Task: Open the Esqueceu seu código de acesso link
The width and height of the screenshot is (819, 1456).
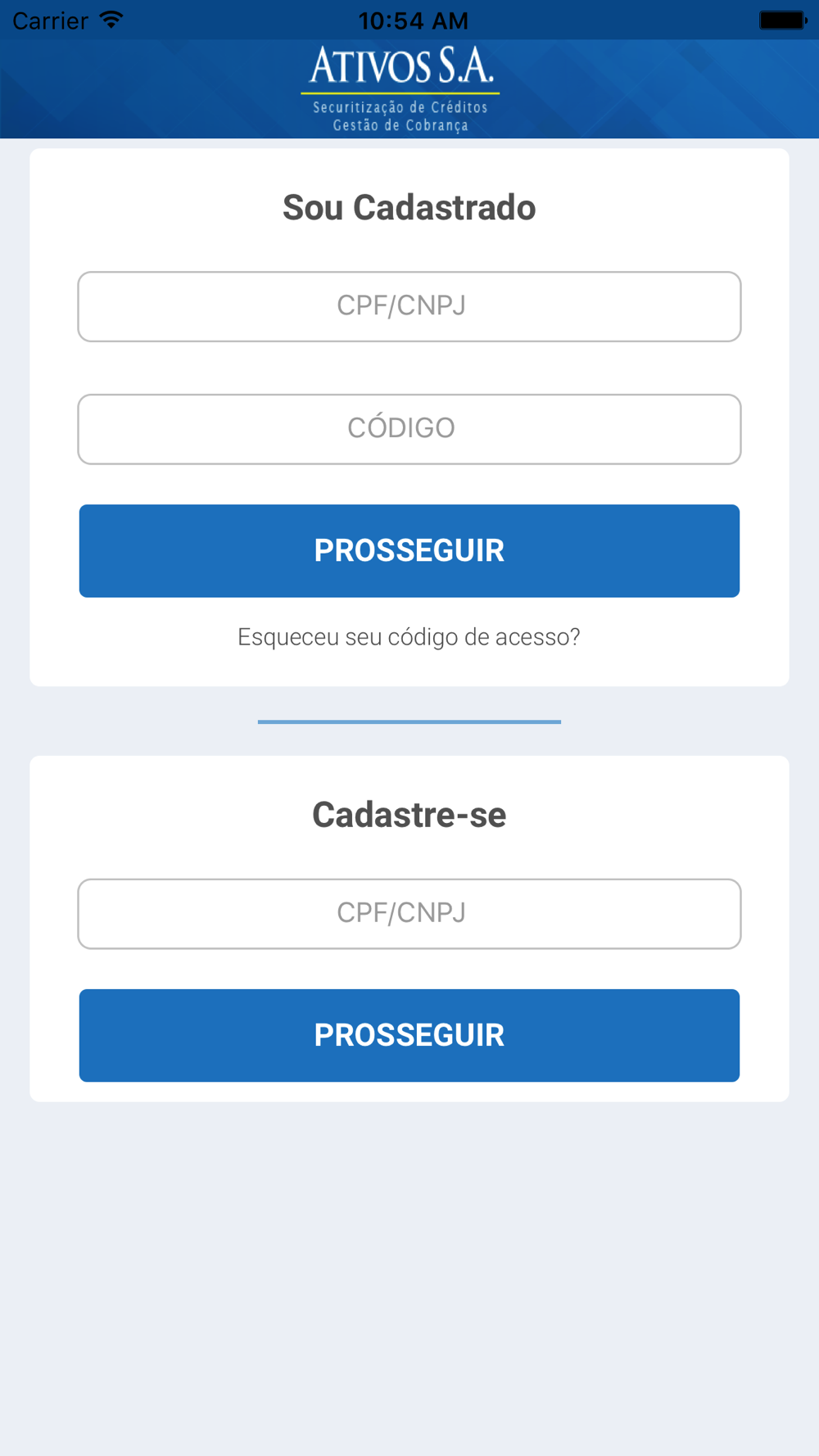Action: click(409, 637)
